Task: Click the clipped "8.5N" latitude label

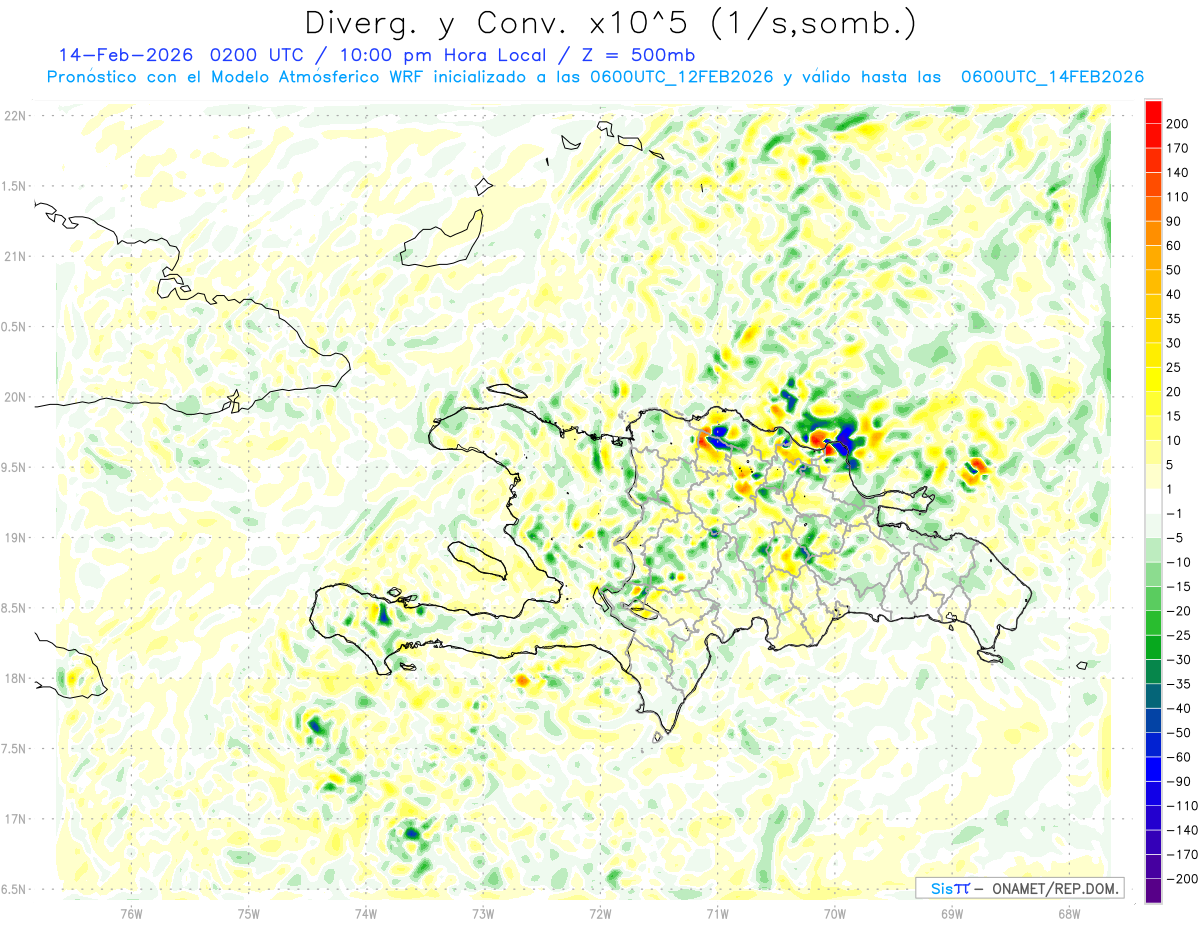Action: pos(14,608)
